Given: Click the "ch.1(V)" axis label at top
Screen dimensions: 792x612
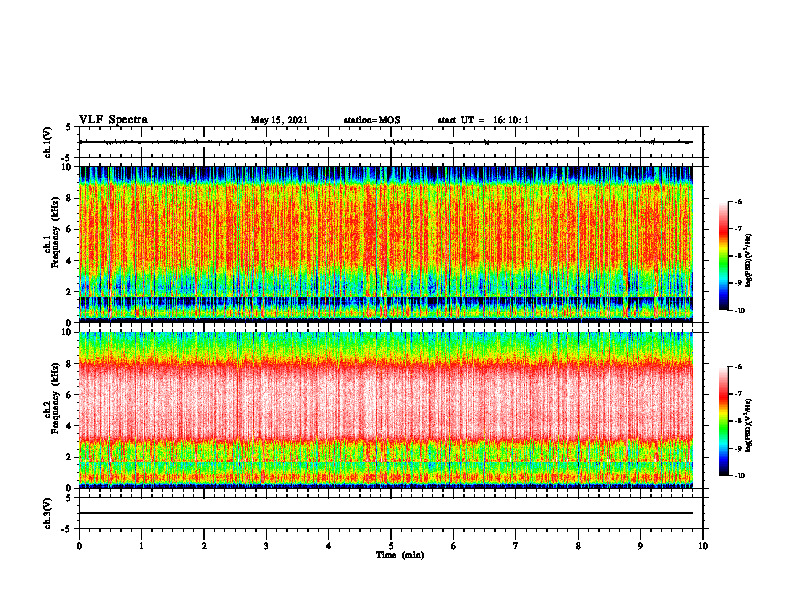Looking at the screenshot, I should point(48,142).
